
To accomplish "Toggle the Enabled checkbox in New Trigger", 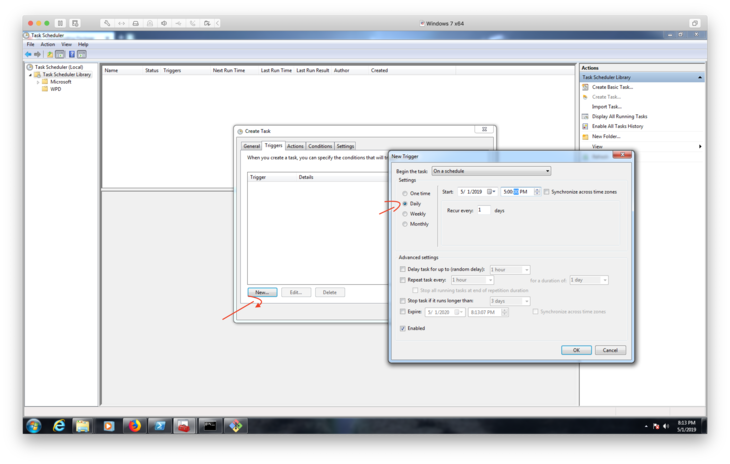I will pyautogui.click(x=402, y=328).
